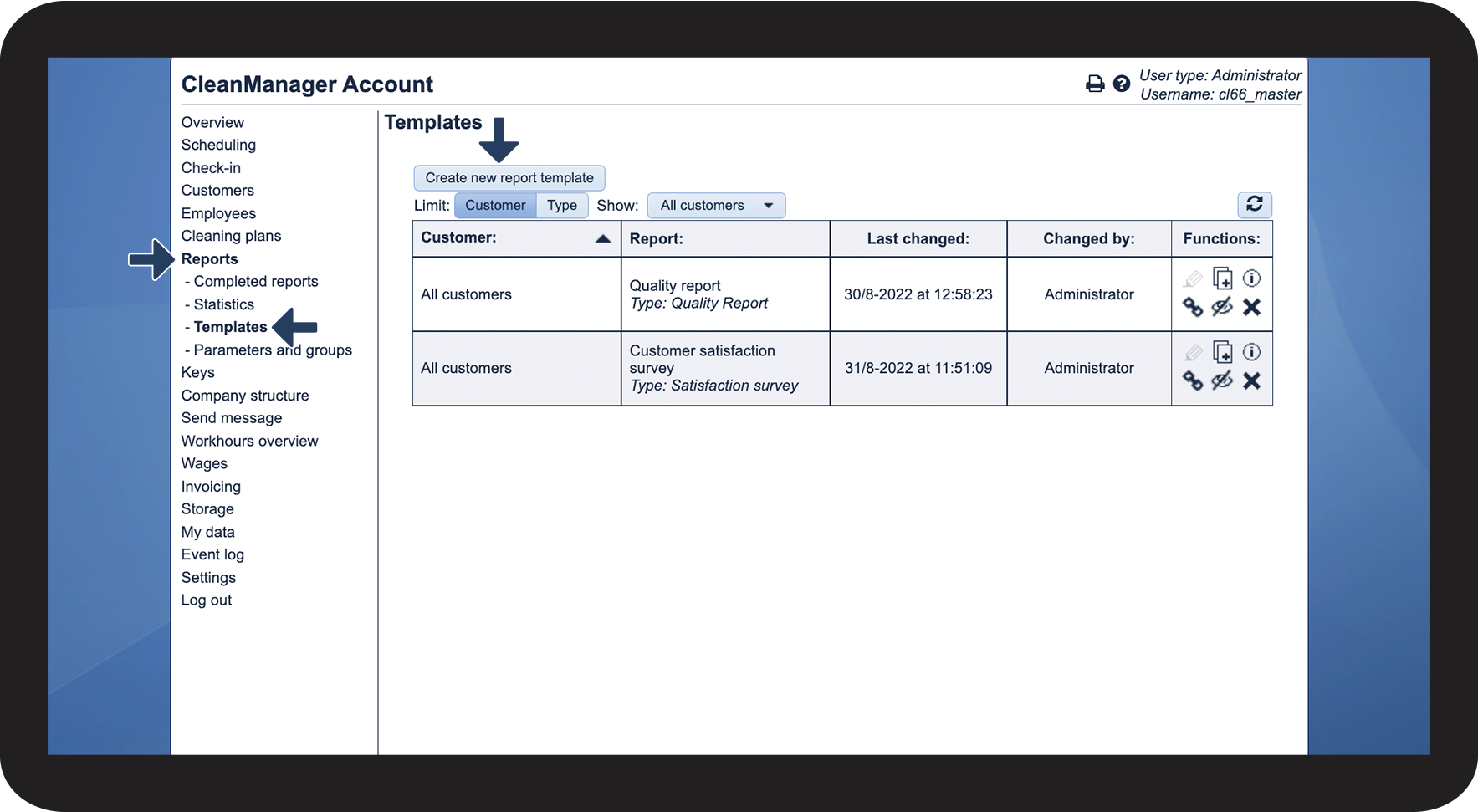Delete the Customer satisfaction survey template
1478x812 pixels.
(x=1252, y=380)
